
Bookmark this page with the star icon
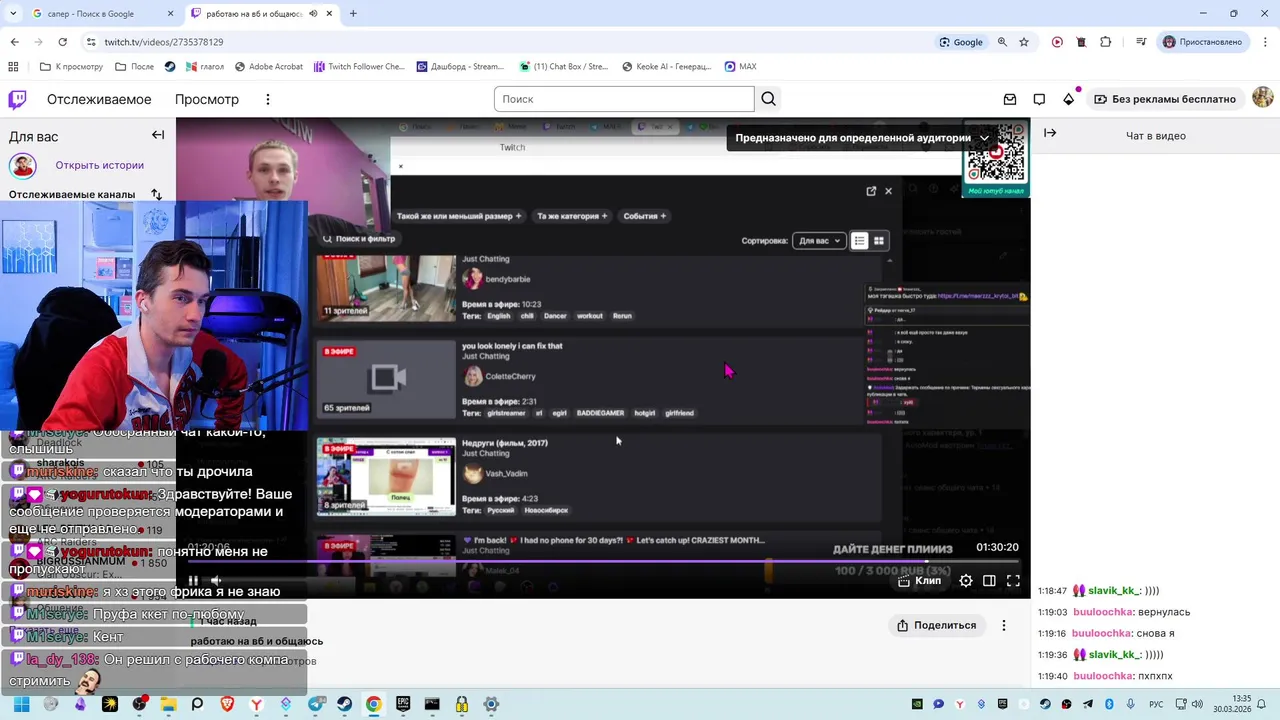pyautogui.click(x=1024, y=42)
